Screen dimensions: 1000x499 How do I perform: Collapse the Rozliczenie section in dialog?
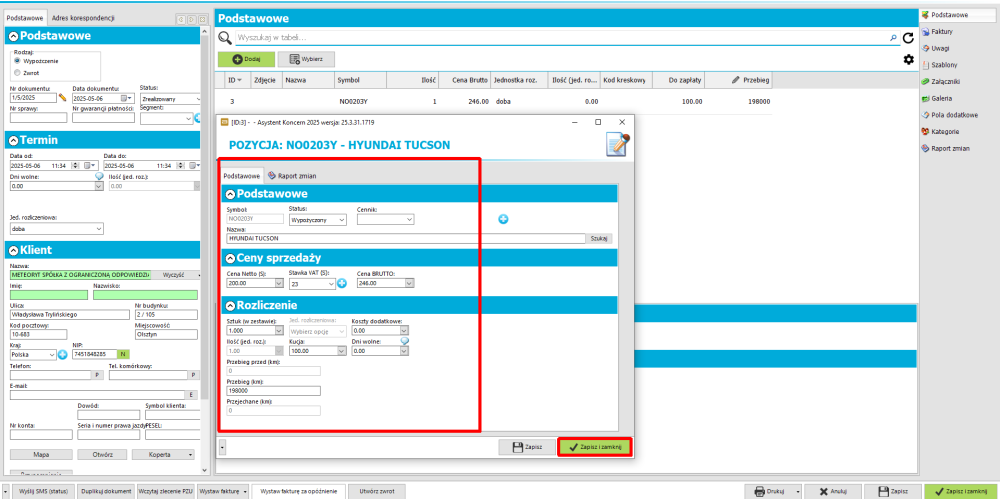(x=229, y=305)
